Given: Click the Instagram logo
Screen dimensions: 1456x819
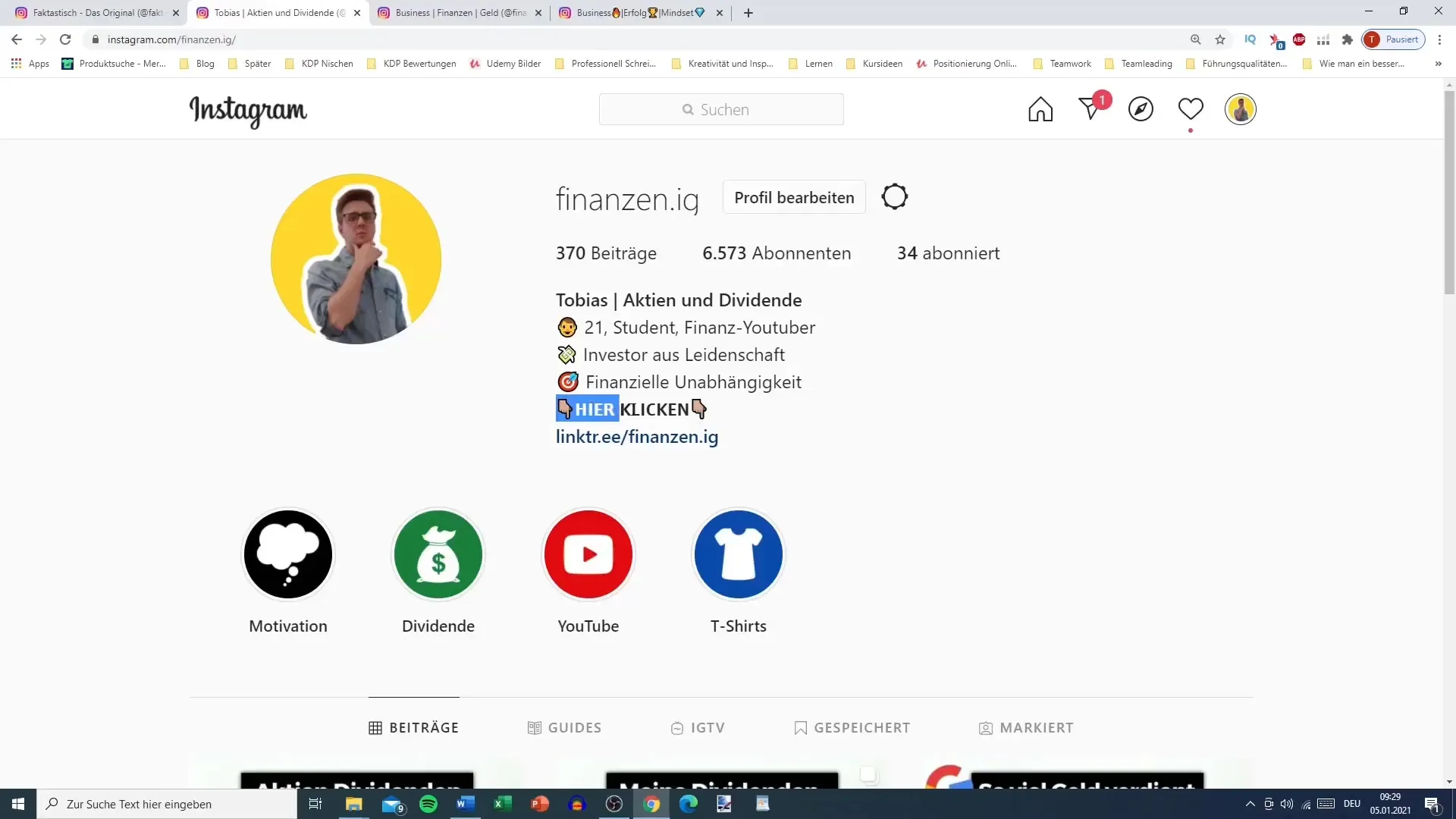Looking at the screenshot, I should click(x=248, y=111).
